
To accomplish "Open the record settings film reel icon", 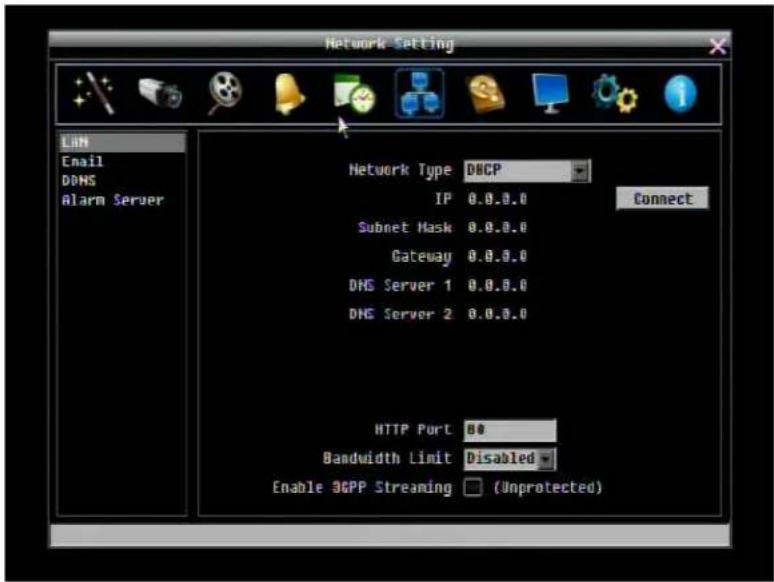I will click(225, 93).
